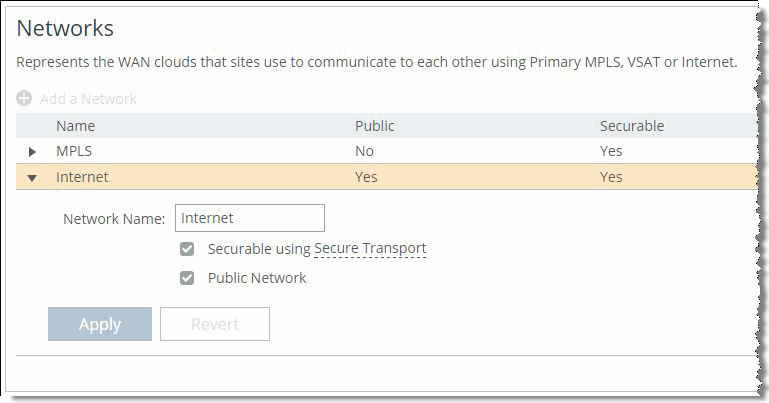
Task: Click the MPLS Securable value Yes
Action: [611, 151]
